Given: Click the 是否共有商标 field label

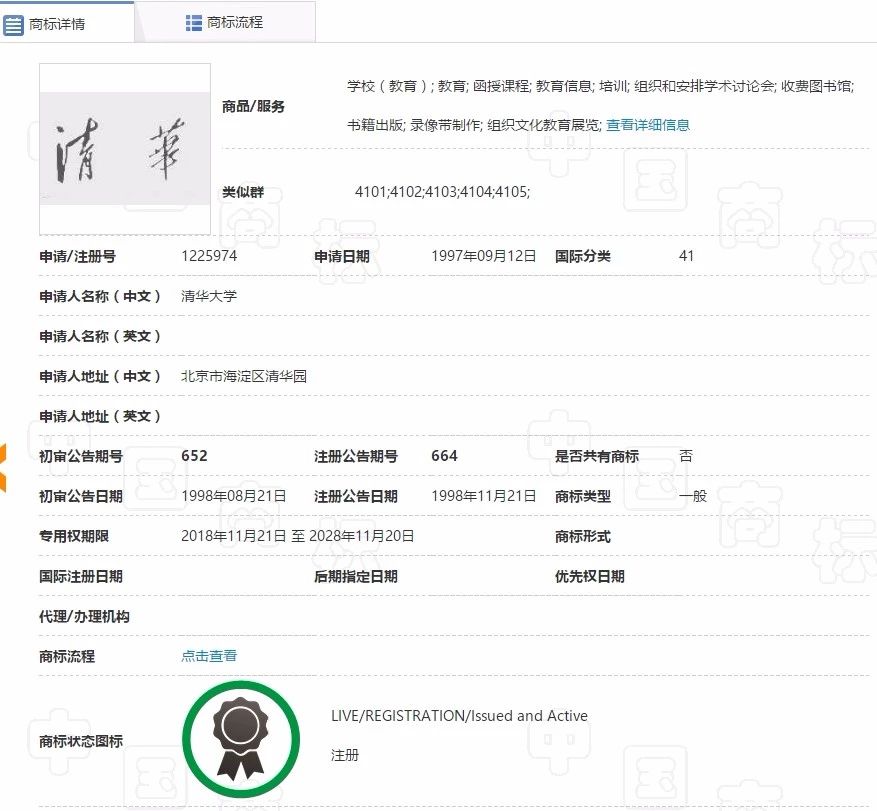Looking at the screenshot, I should tap(597, 456).
